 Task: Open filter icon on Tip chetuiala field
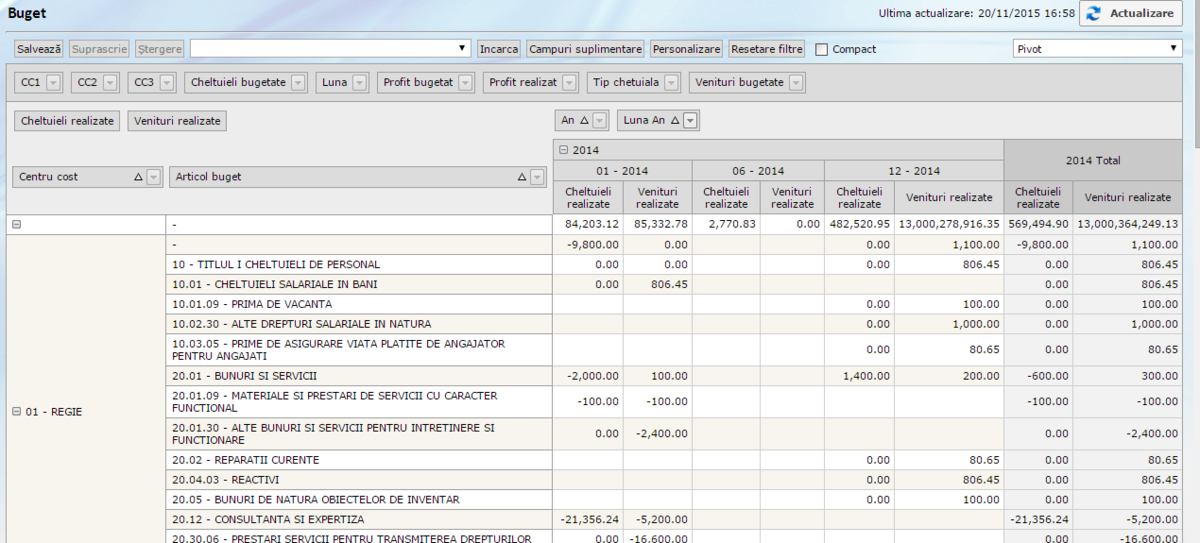point(671,83)
